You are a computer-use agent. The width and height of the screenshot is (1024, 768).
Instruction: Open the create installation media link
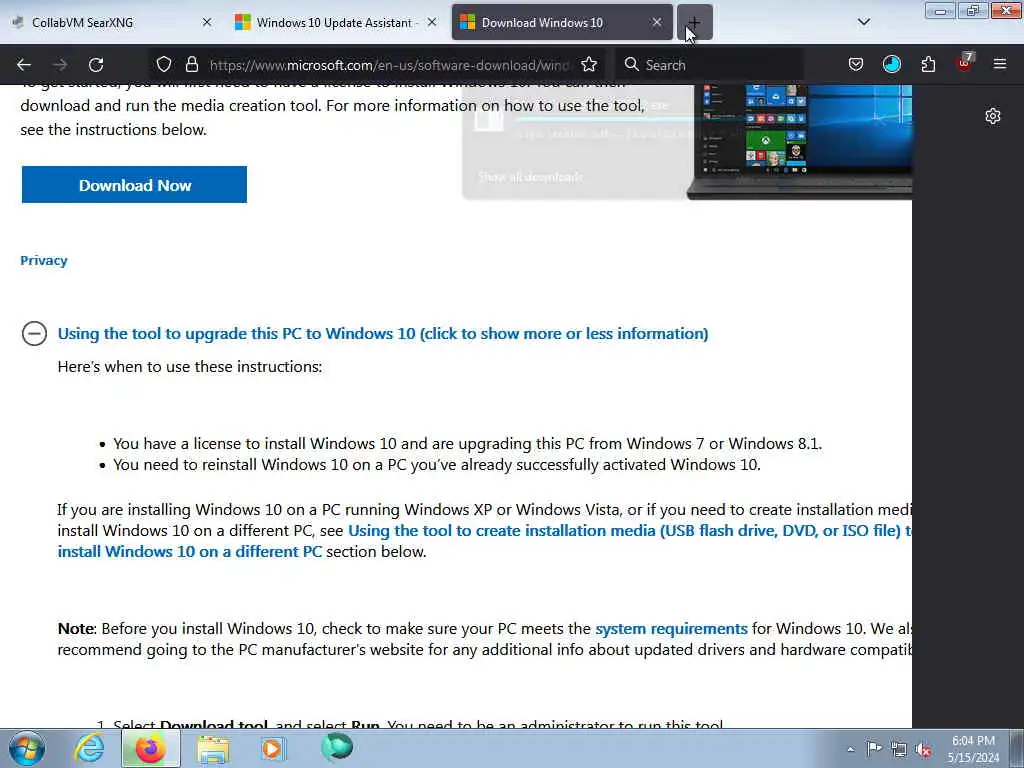[485, 541]
